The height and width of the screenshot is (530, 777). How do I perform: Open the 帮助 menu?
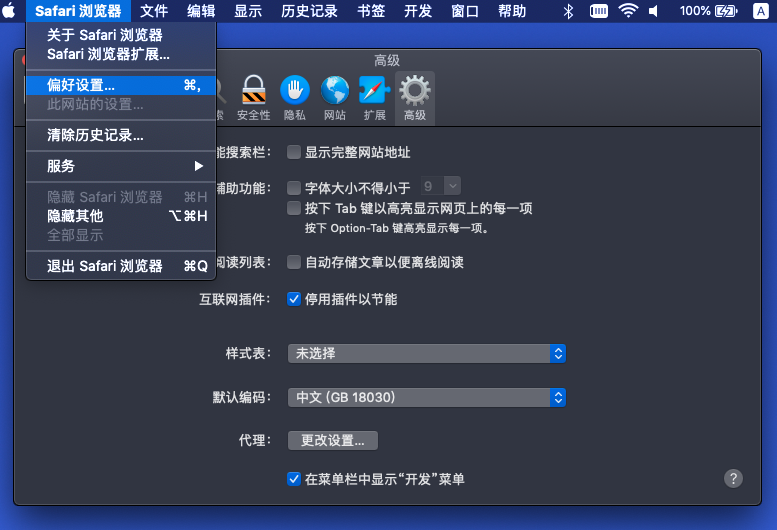tap(512, 11)
